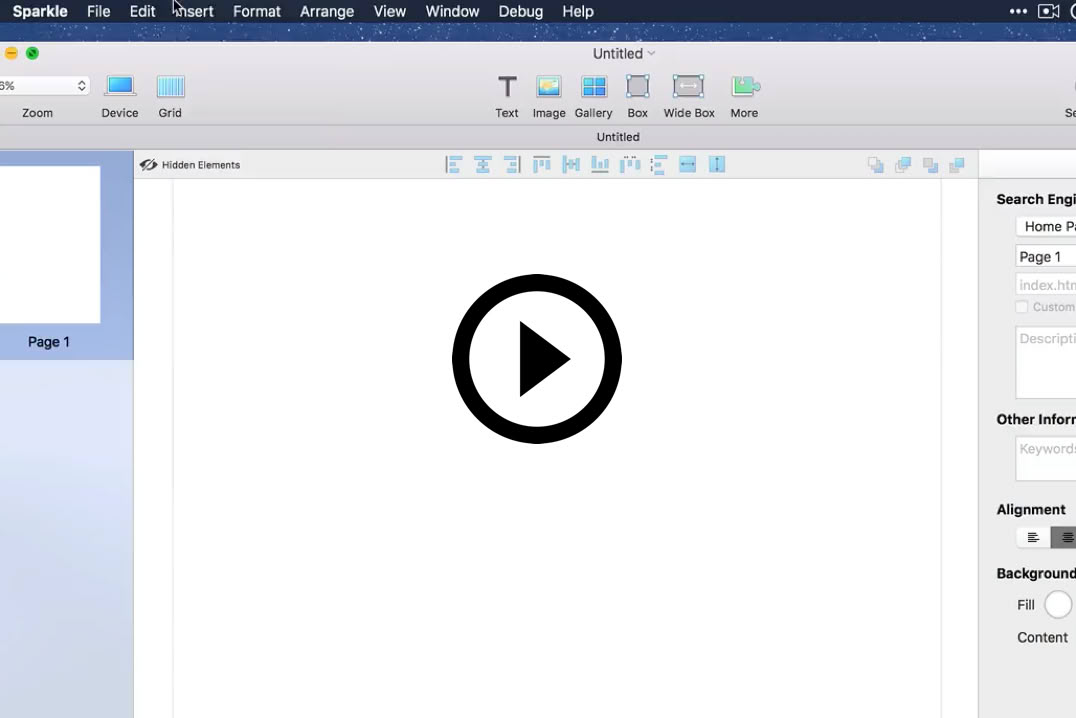This screenshot has height=718, width=1076.
Task: Center elements horizontally with align icon
Action: click(x=482, y=165)
